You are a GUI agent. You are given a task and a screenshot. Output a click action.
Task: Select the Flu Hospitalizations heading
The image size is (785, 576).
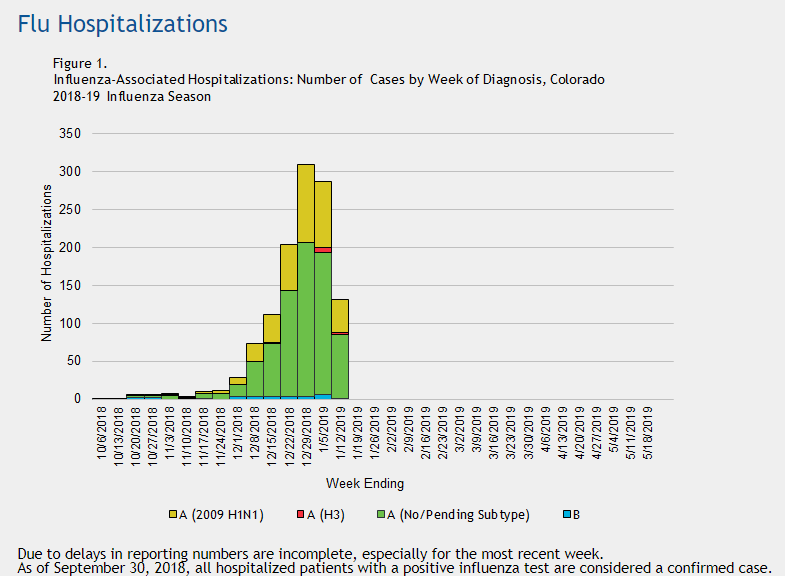click(122, 23)
